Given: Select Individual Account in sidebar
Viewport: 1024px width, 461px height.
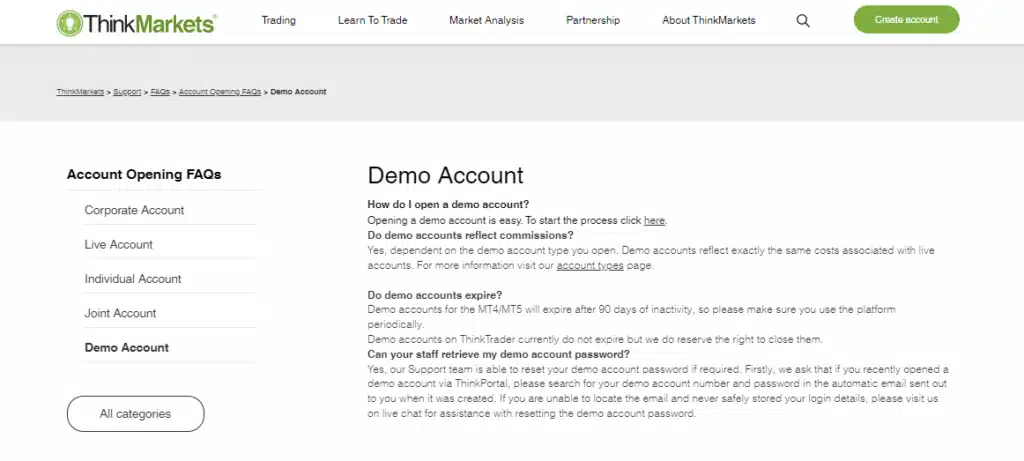Looking at the screenshot, I should click(133, 279).
